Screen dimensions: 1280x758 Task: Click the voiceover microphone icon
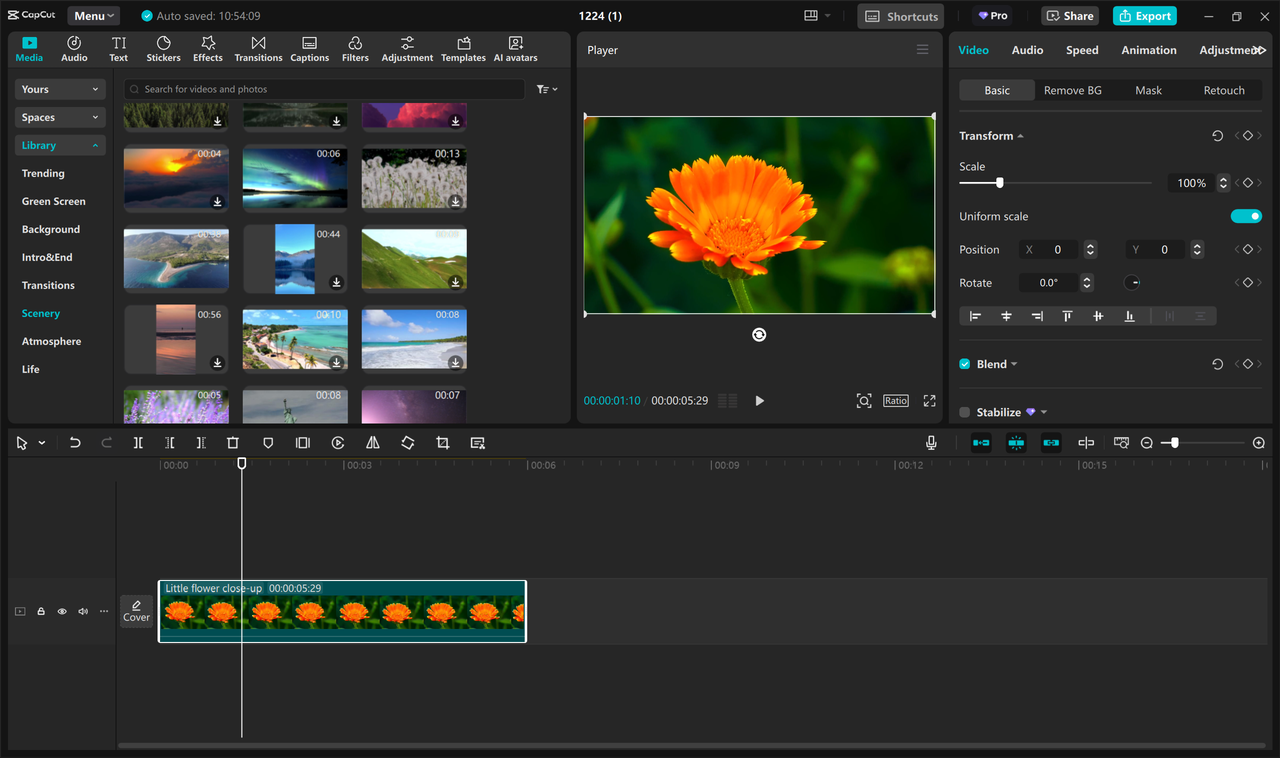(930, 442)
